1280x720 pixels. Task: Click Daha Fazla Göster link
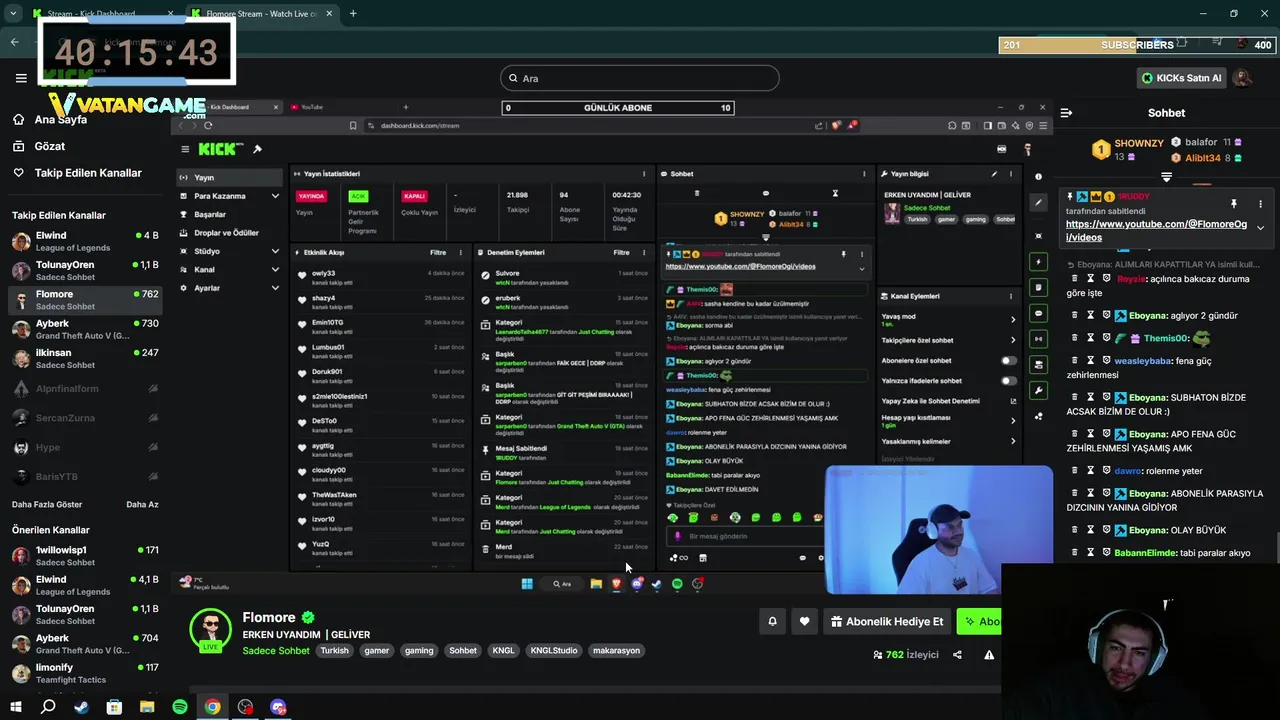point(47,505)
